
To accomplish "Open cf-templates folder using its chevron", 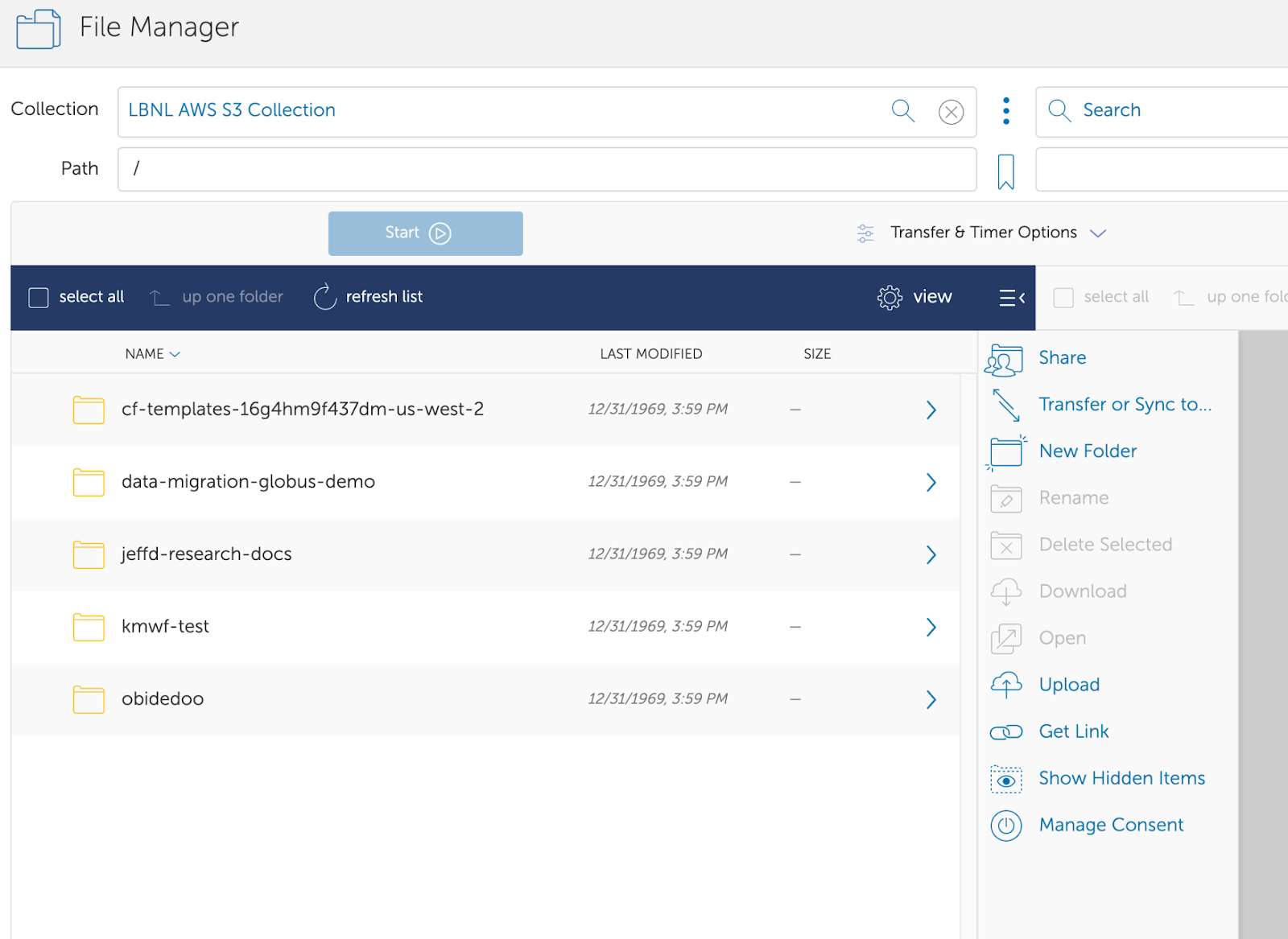I will [x=931, y=410].
